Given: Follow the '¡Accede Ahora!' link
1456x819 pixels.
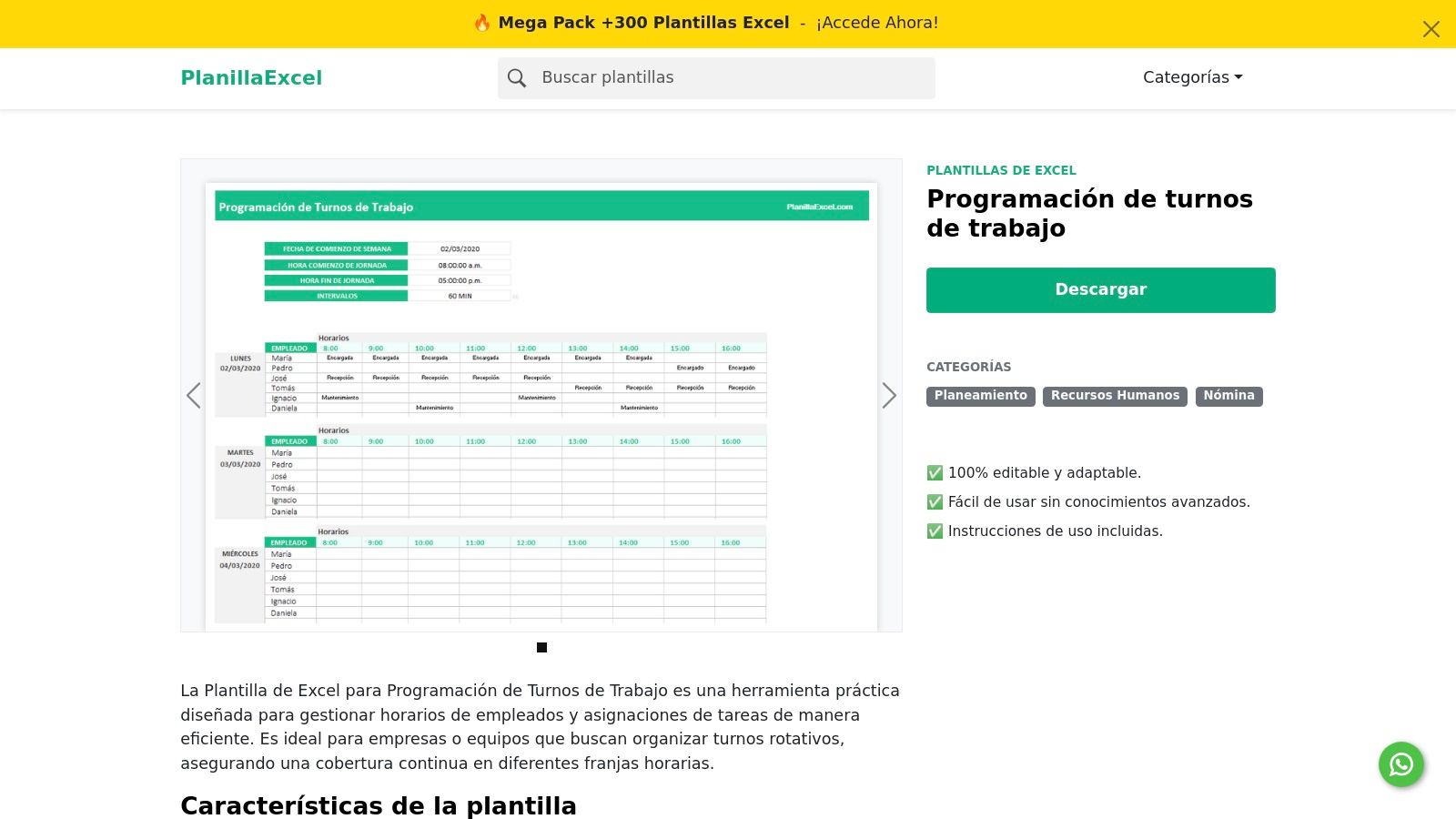Looking at the screenshot, I should (876, 23).
